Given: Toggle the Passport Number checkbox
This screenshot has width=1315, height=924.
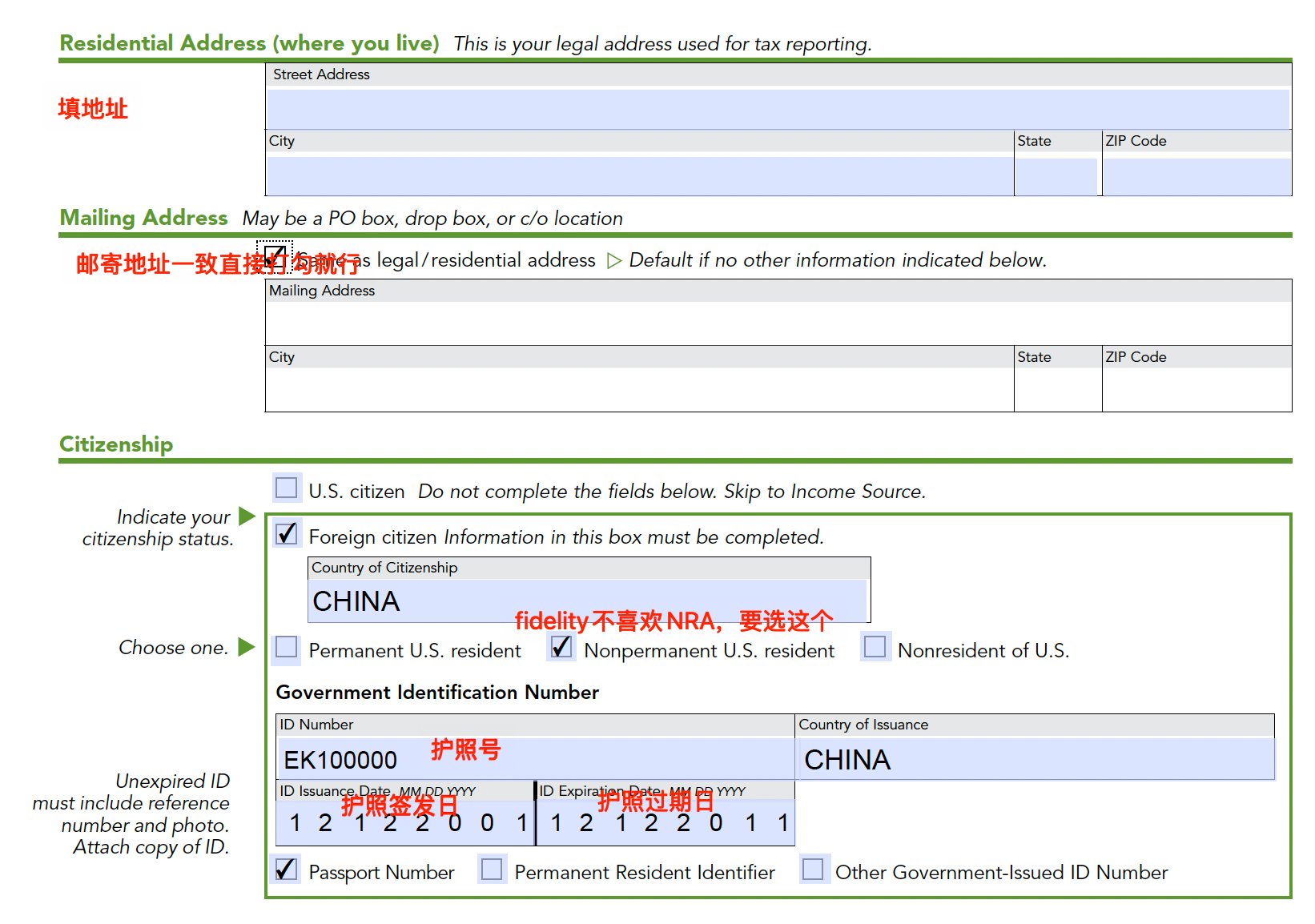Looking at the screenshot, I should click(x=286, y=870).
